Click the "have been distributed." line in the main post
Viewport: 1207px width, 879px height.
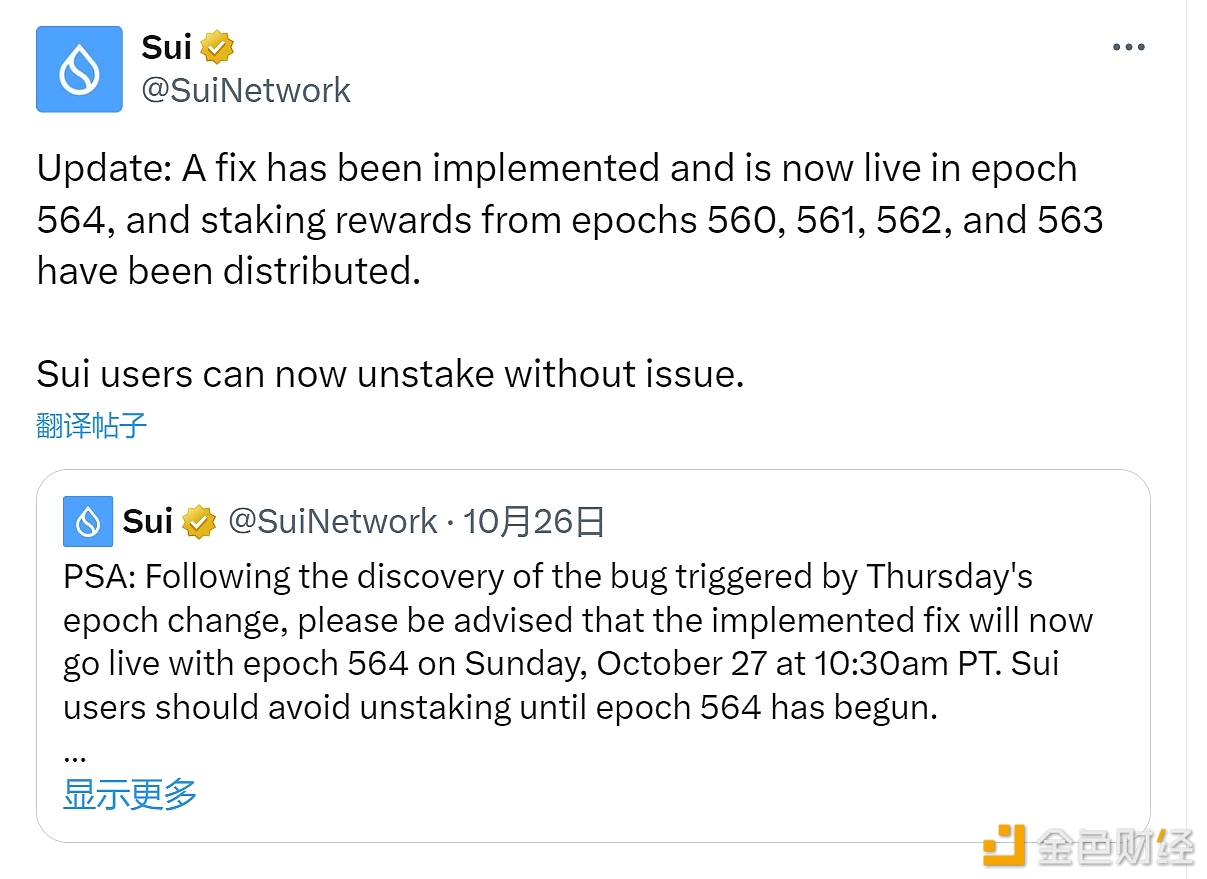click(x=229, y=271)
